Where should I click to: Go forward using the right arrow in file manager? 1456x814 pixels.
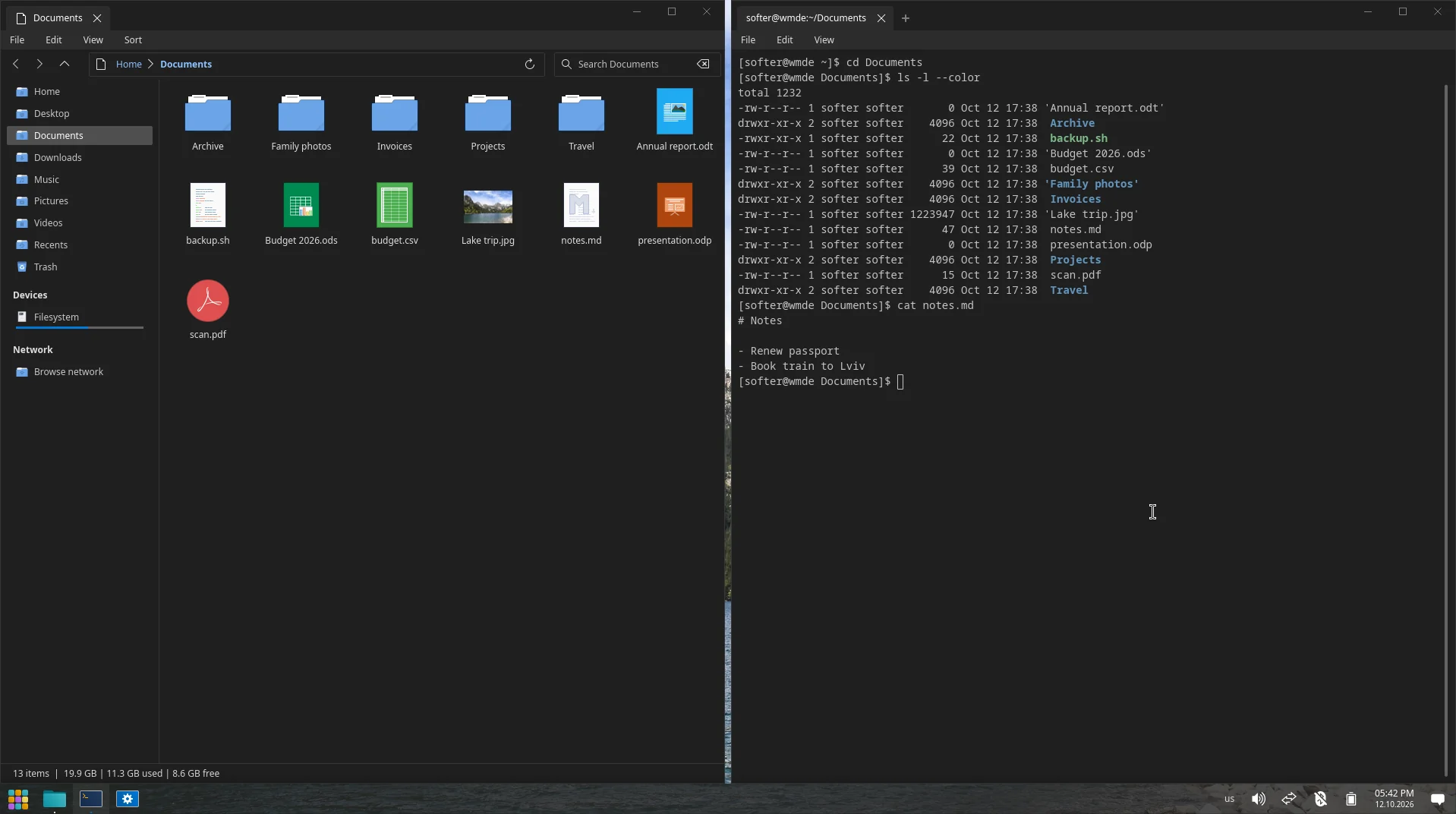[39, 64]
